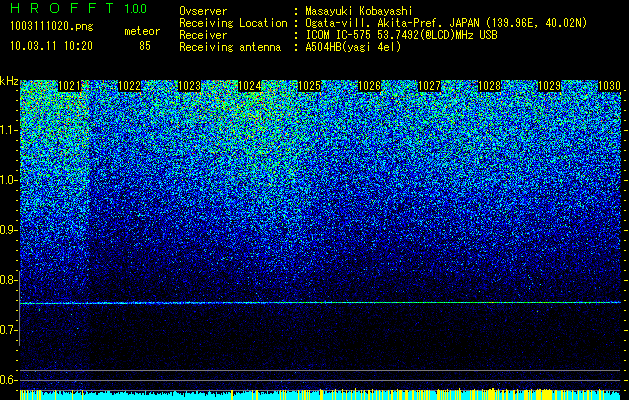
Task: Click the cyan signal level bar graph
Action: point(320,394)
